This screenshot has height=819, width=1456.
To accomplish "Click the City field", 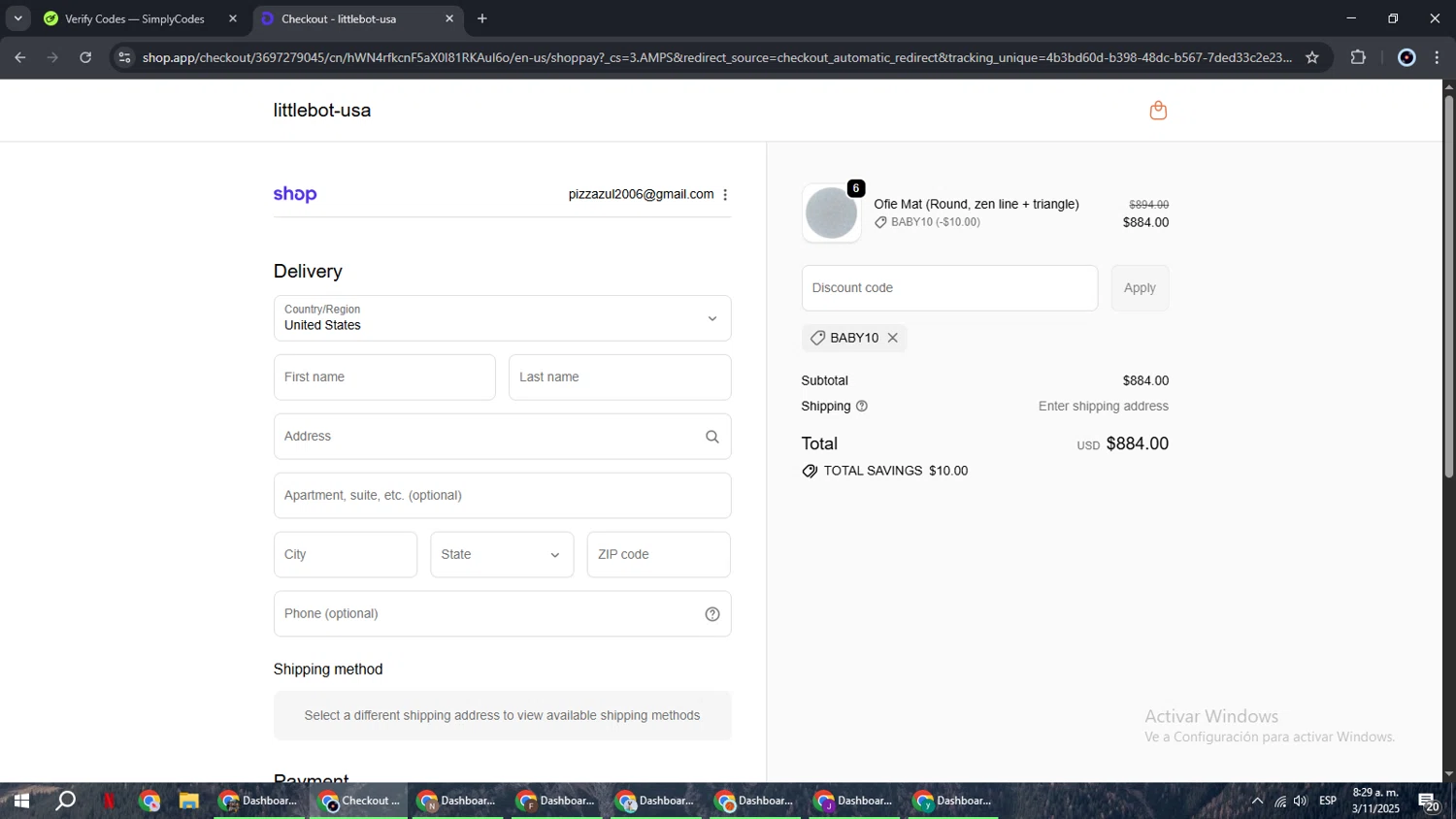I will click(346, 555).
